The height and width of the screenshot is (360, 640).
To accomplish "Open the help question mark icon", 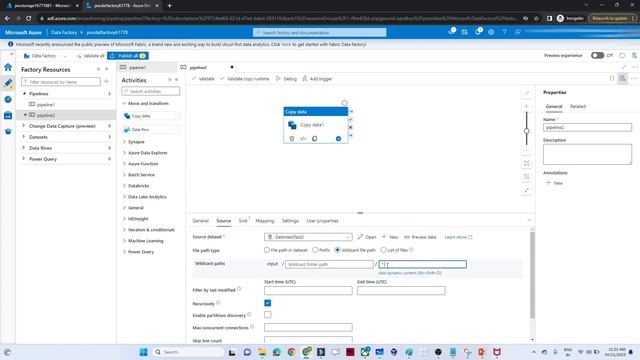I will click(x=504, y=32).
